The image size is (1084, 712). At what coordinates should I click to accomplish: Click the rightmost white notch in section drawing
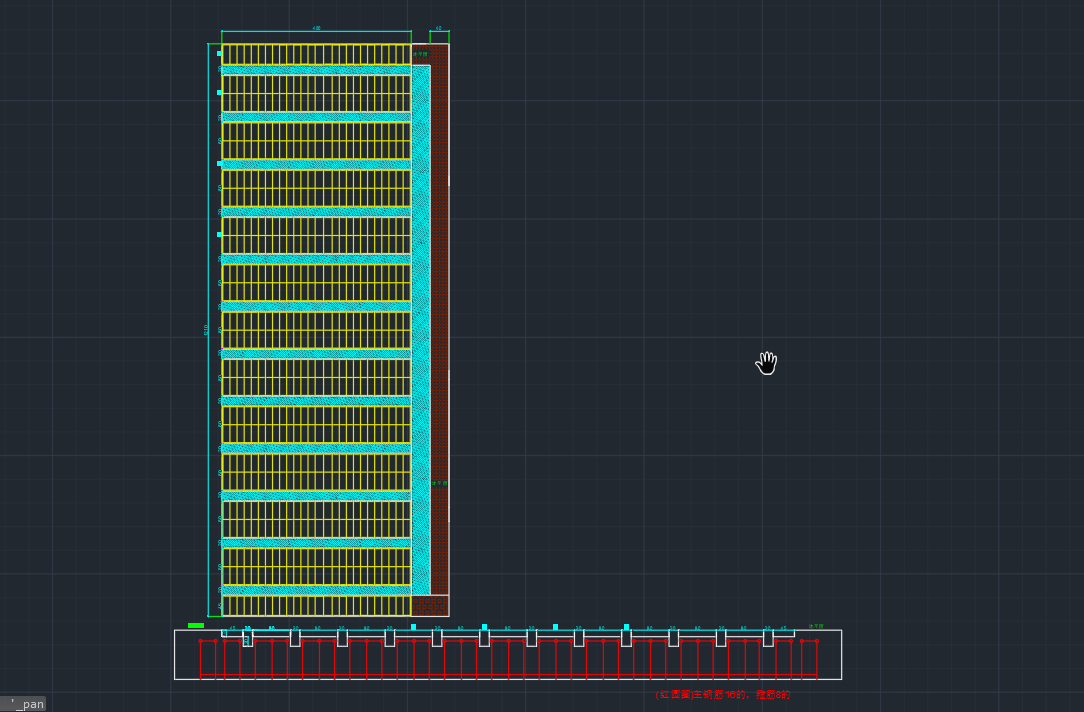click(768, 638)
